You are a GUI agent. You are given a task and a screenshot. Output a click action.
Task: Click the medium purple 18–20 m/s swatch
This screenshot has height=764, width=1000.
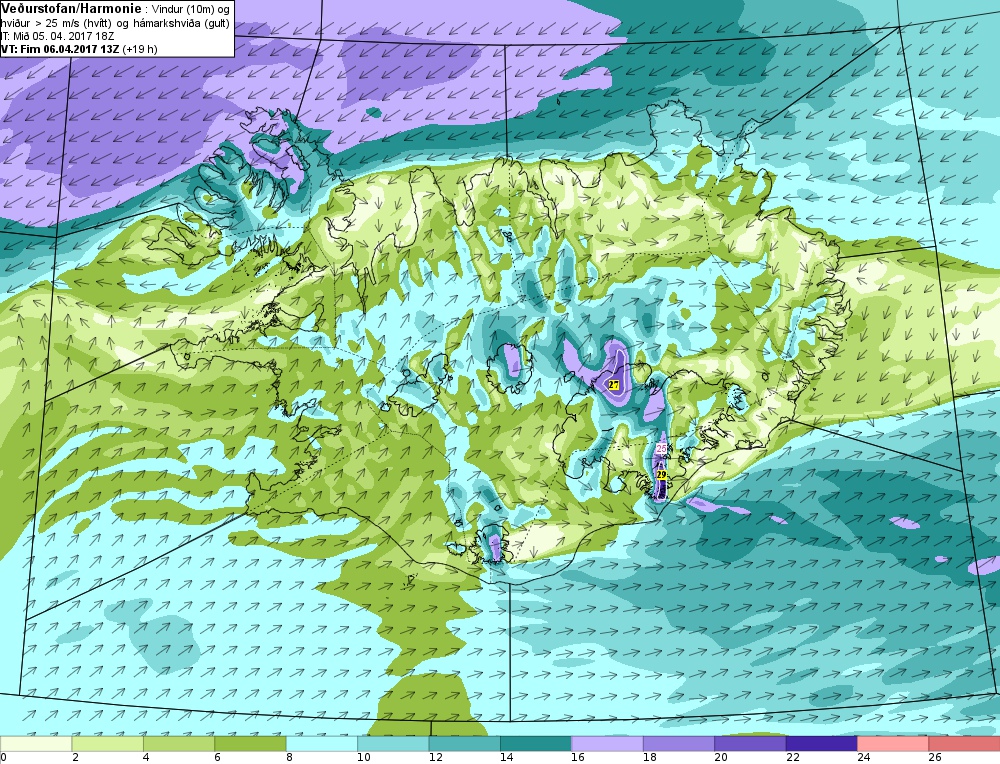coord(679,744)
